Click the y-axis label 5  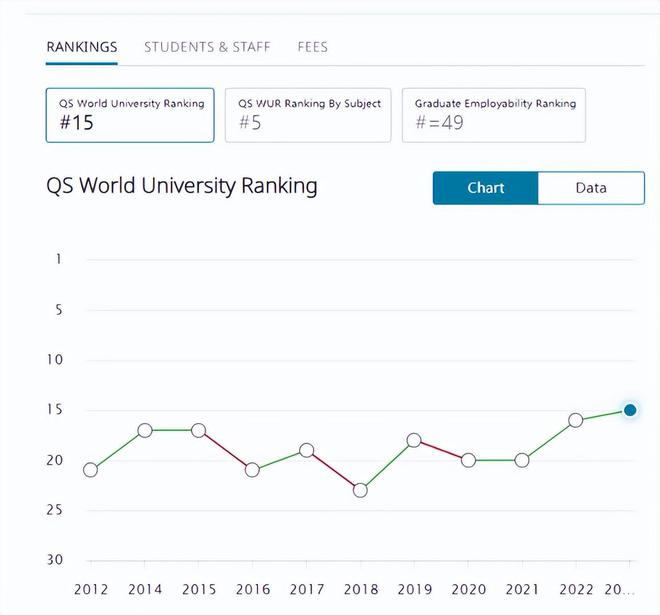[59, 310]
